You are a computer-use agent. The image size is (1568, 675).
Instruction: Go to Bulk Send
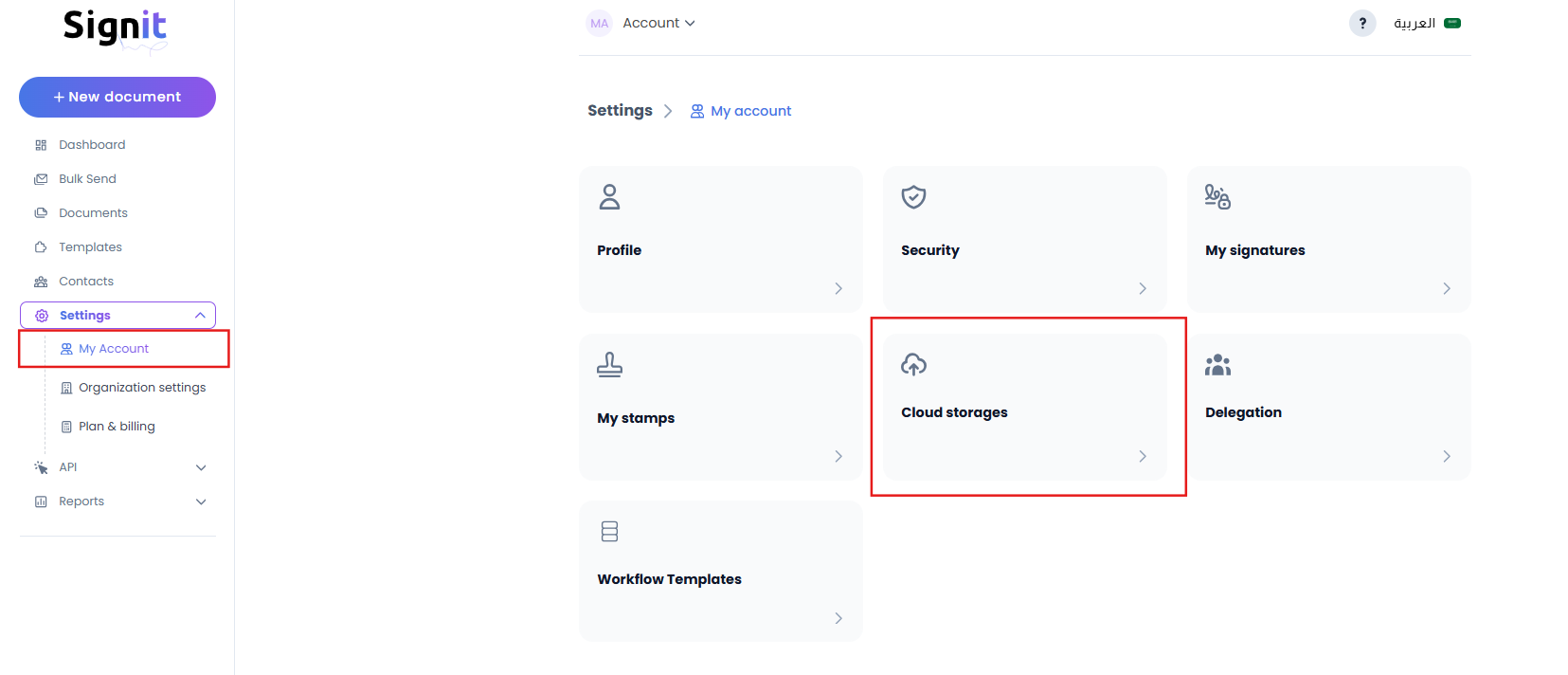click(87, 179)
